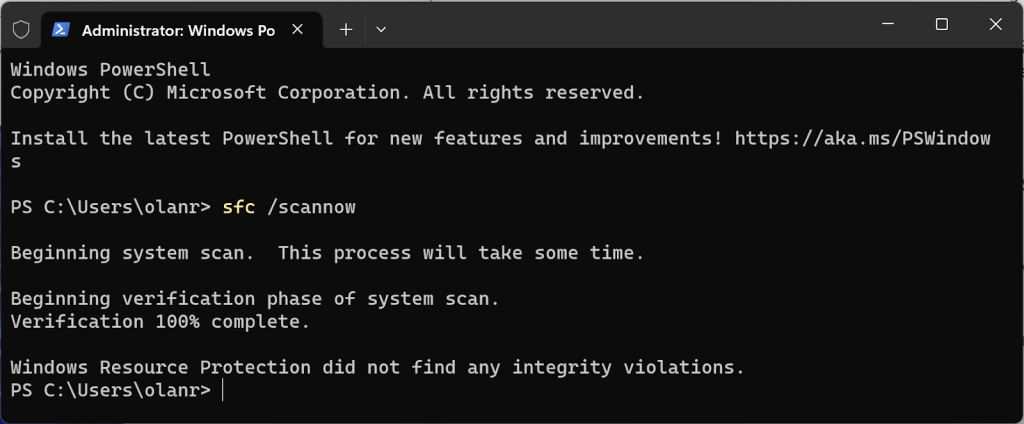The height and width of the screenshot is (424, 1024).
Task: Open the https://aka.ms/PSWindows link
Action: tap(862, 138)
